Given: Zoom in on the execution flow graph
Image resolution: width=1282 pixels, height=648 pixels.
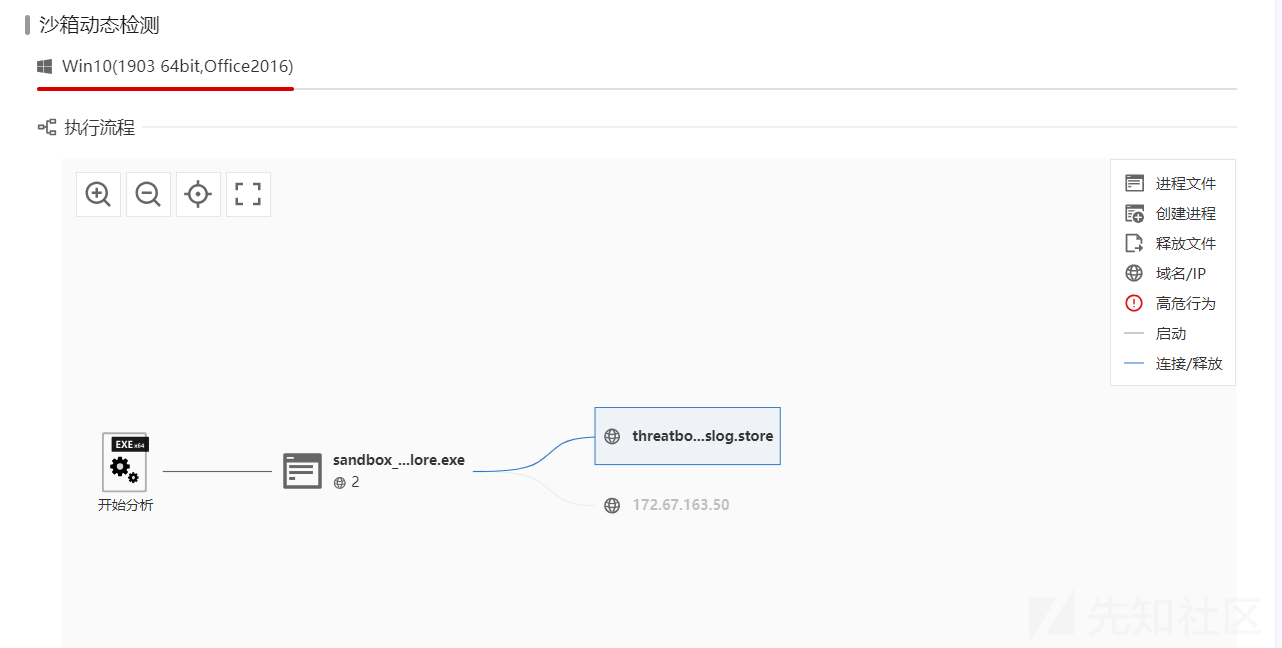Looking at the screenshot, I should (x=98, y=194).
